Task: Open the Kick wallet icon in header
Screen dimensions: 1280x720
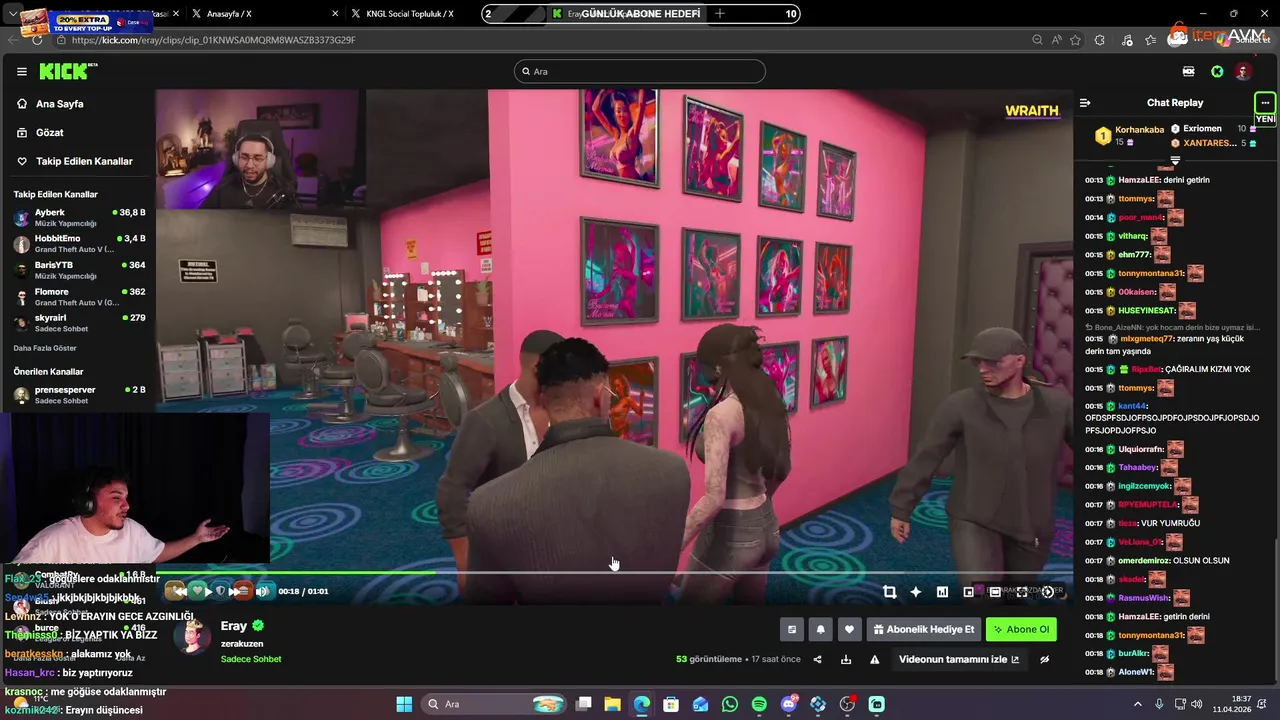Action: pyautogui.click(x=1188, y=72)
